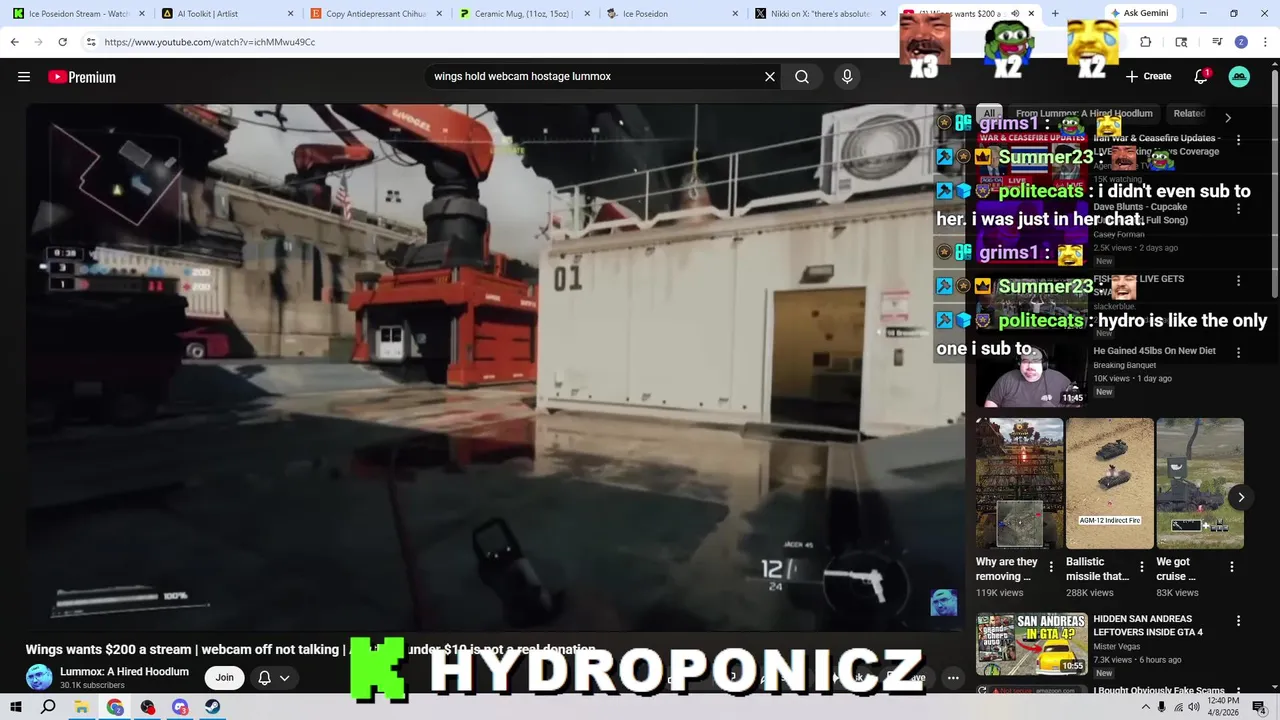
Task: Show more filter chips with arrow
Action: (x=1228, y=117)
